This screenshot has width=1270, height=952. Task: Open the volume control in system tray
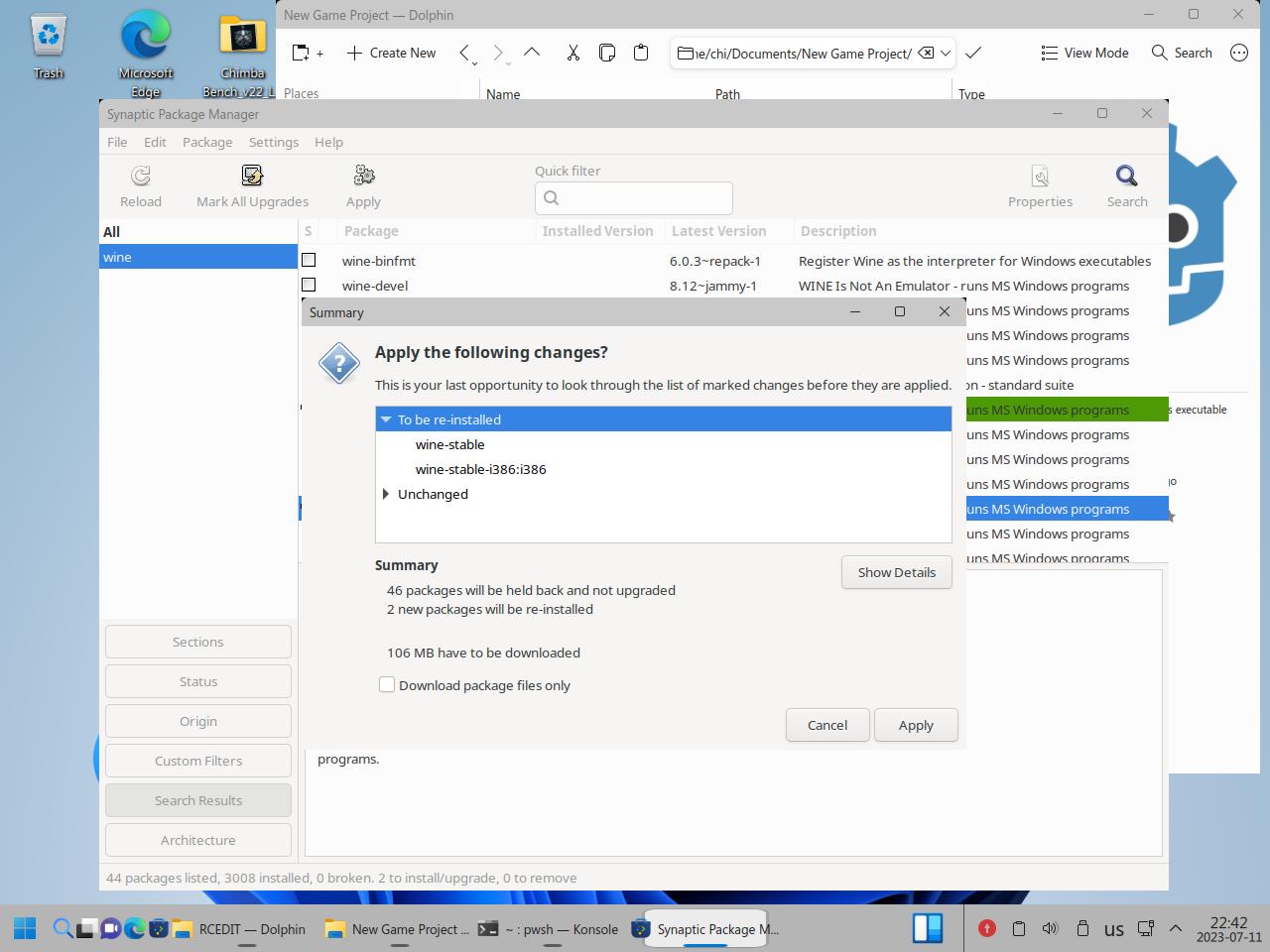pos(1050,928)
